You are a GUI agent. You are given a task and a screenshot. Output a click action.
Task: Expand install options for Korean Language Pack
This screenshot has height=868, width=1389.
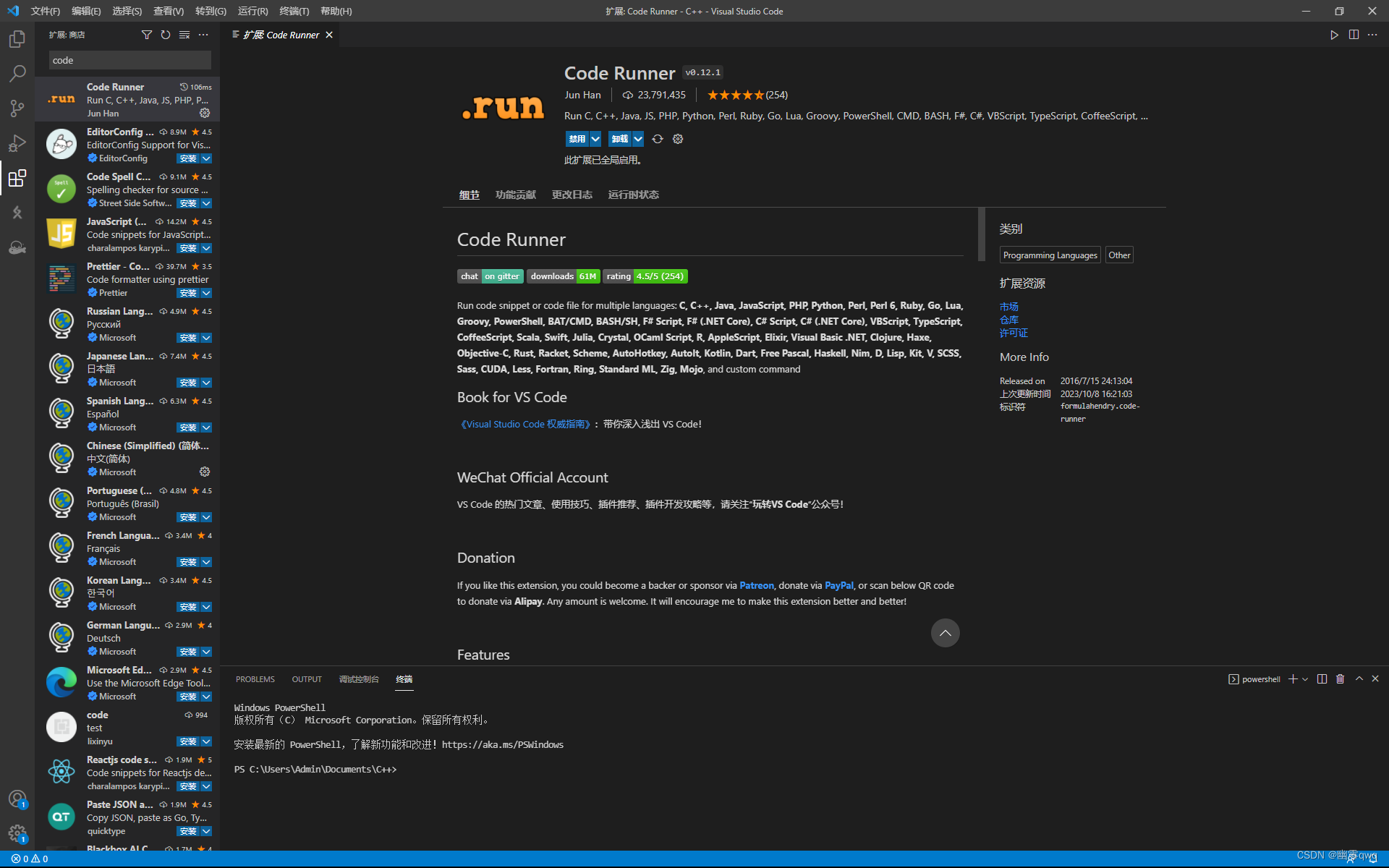[207, 607]
